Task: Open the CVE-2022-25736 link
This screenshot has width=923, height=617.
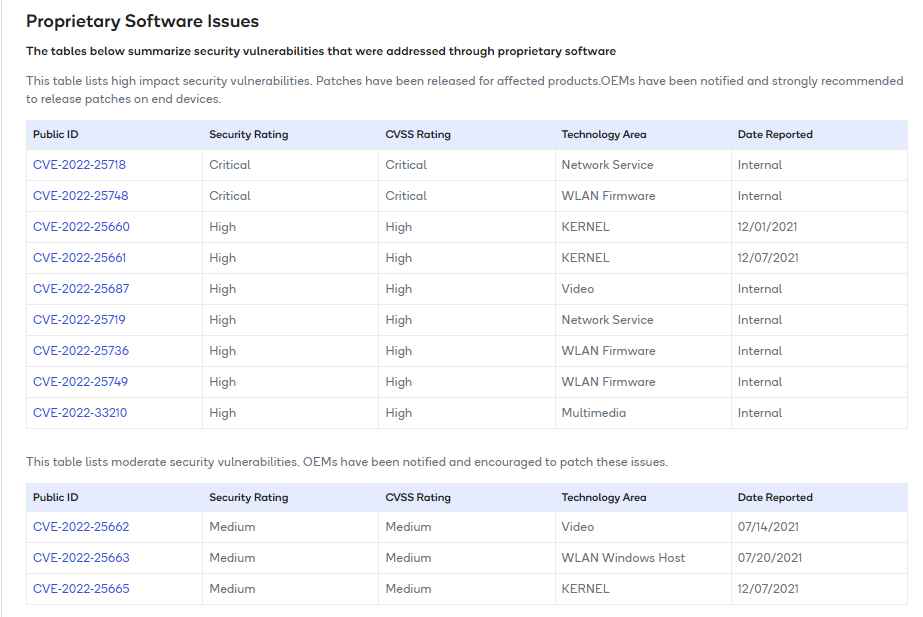Action: (x=81, y=351)
